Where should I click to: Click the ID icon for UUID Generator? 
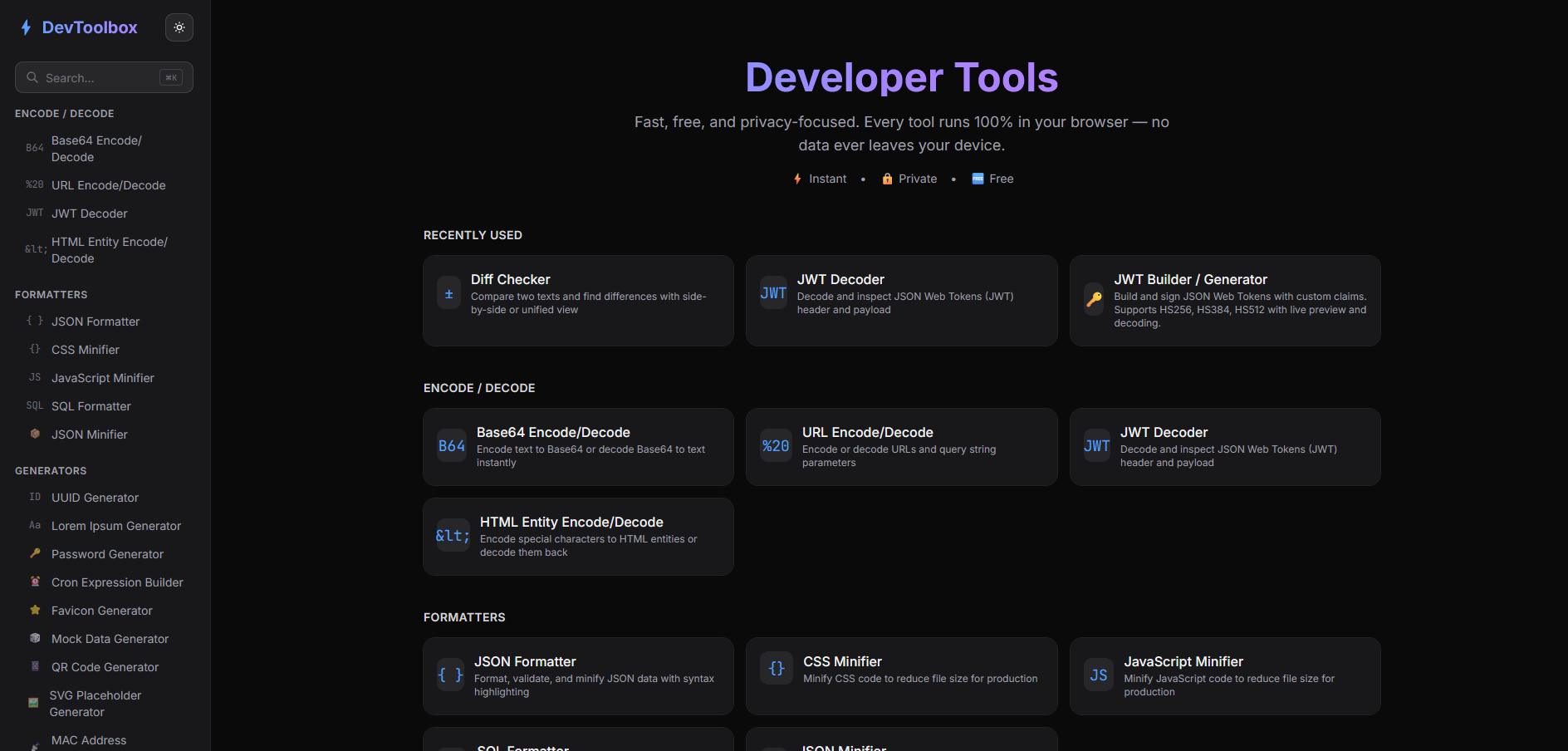[x=34, y=497]
